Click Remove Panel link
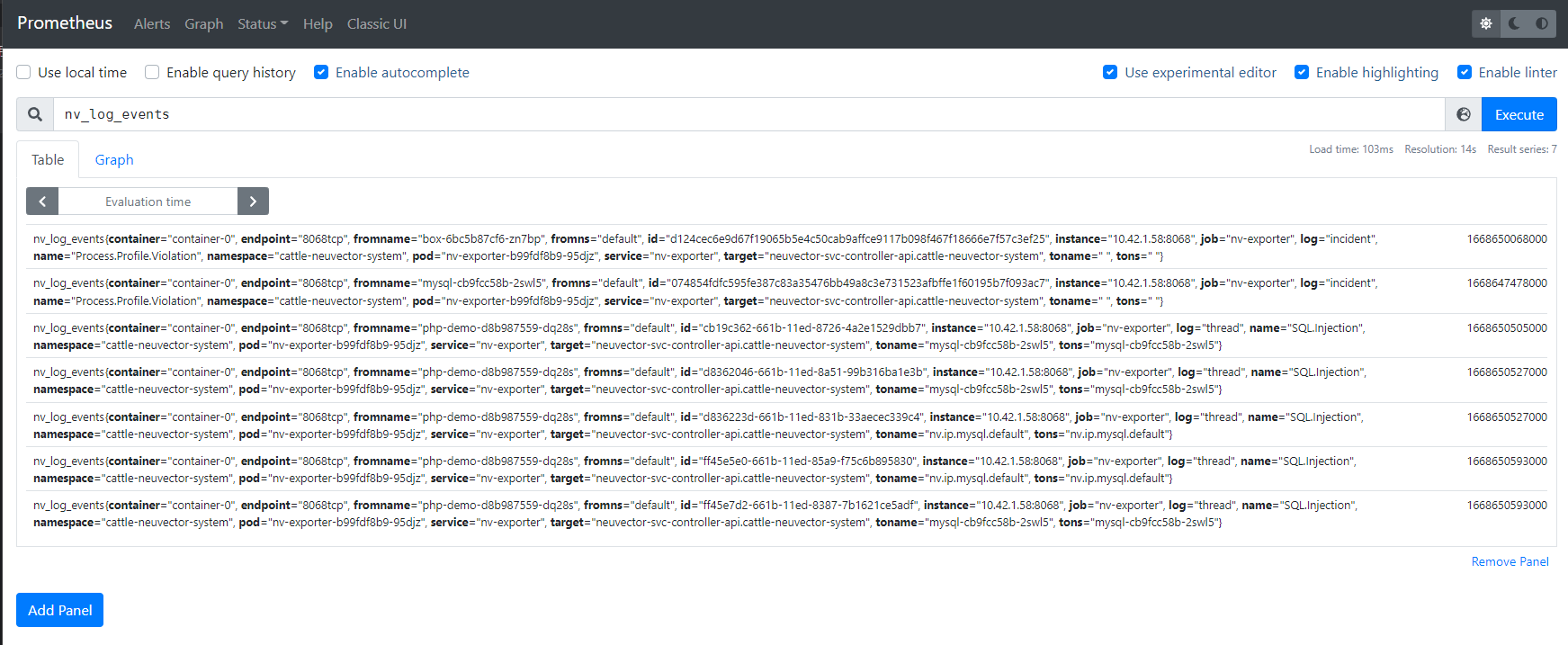 (x=1510, y=561)
